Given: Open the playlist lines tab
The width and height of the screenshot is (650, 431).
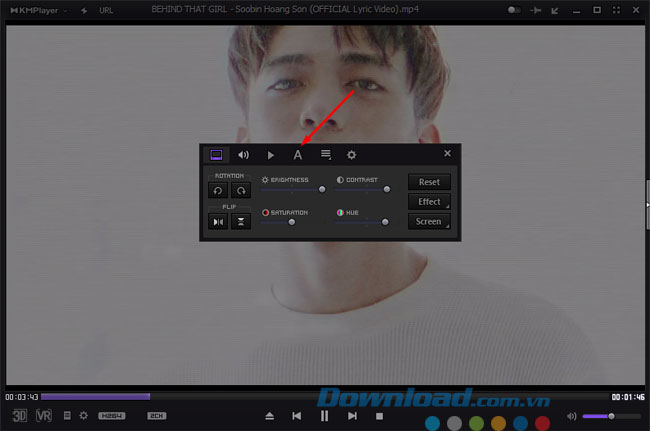Looking at the screenshot, I should click(x=326, y=155).
